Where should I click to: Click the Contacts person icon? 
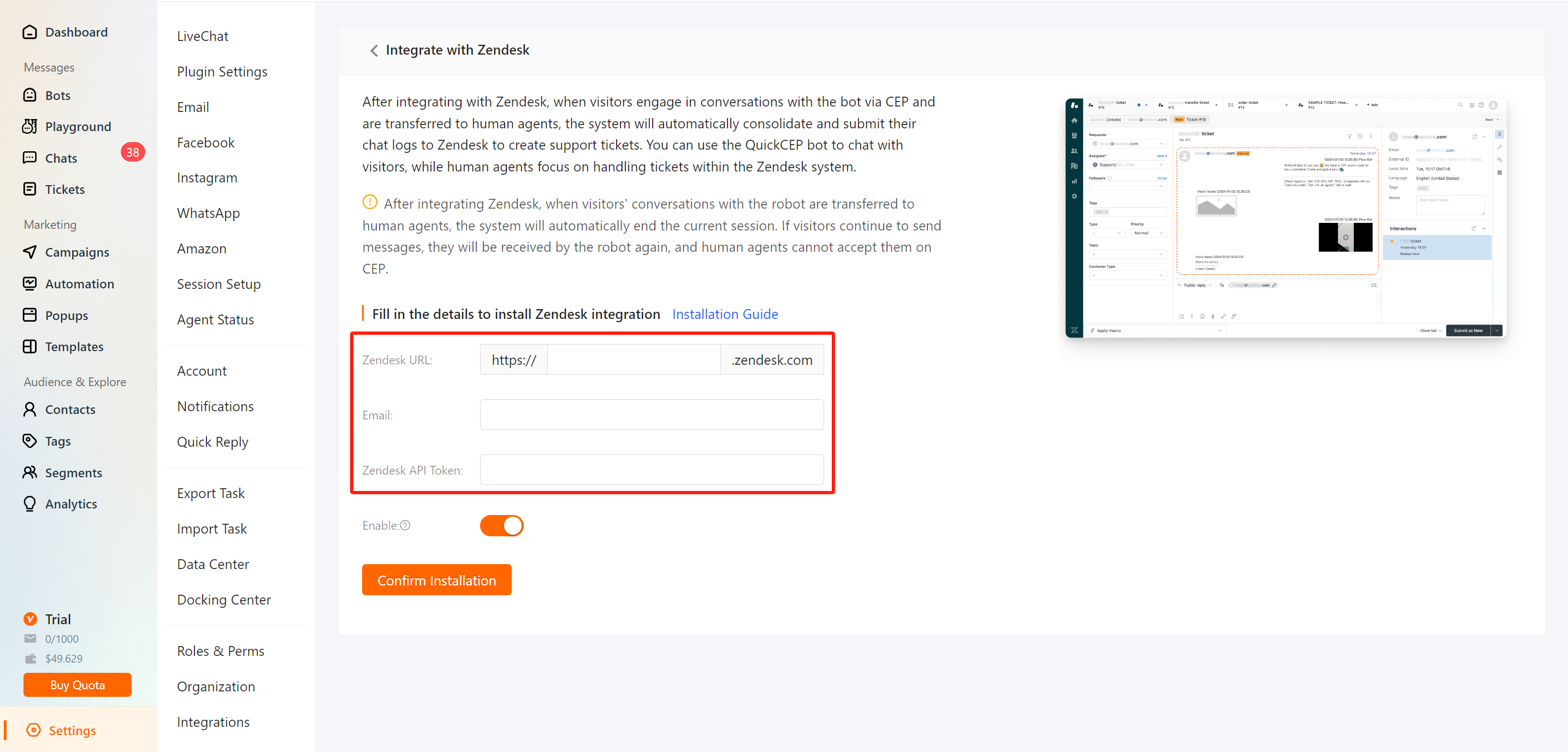click(x=29, y=410)
